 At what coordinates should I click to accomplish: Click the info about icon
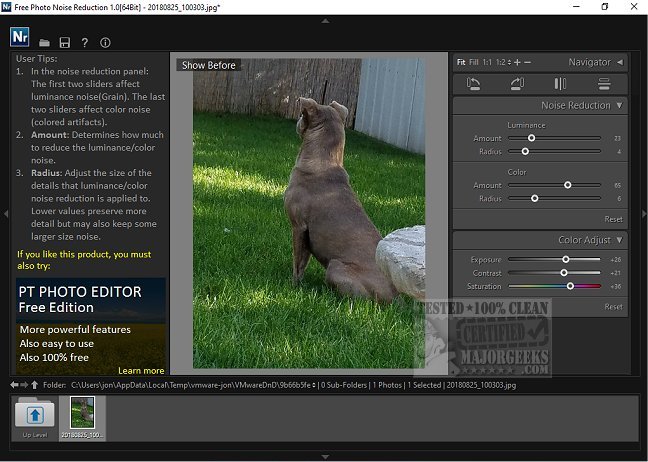[105, 43]
